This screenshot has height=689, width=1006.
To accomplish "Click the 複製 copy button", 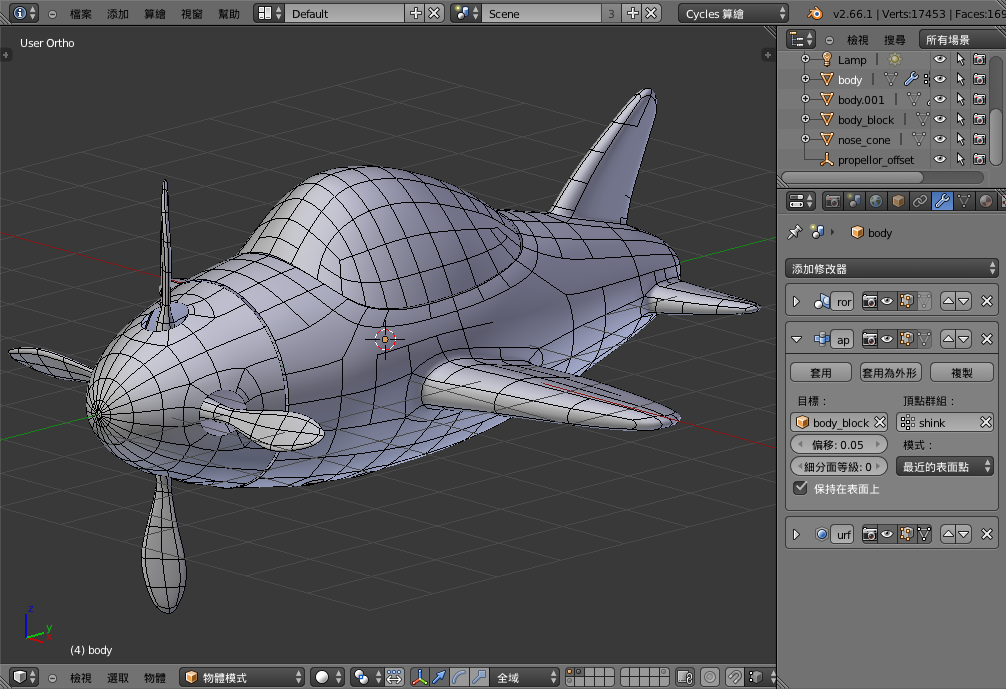I will 961,372.
